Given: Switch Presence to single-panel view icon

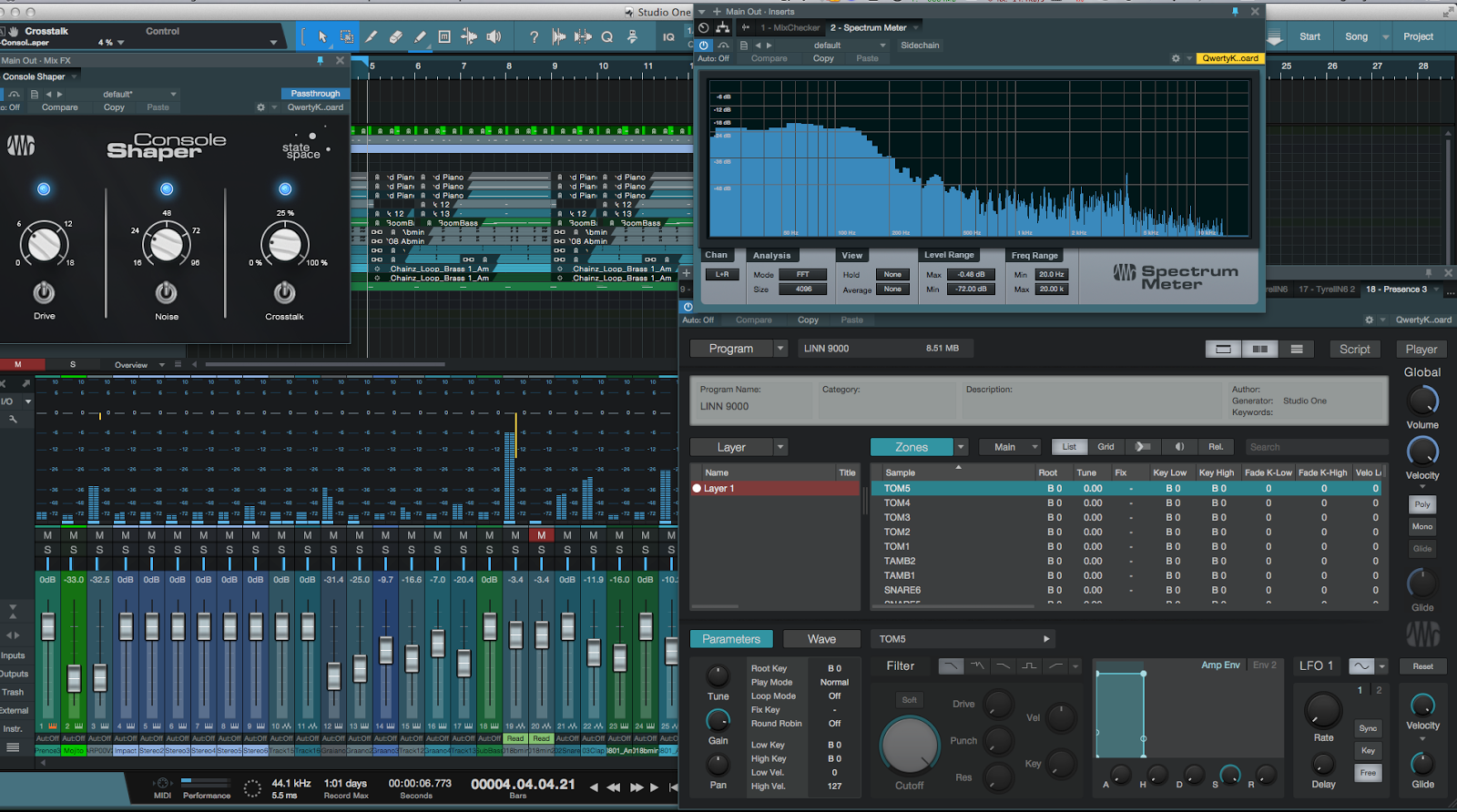Looking at the screenshot, I should tap(1223, 349).
